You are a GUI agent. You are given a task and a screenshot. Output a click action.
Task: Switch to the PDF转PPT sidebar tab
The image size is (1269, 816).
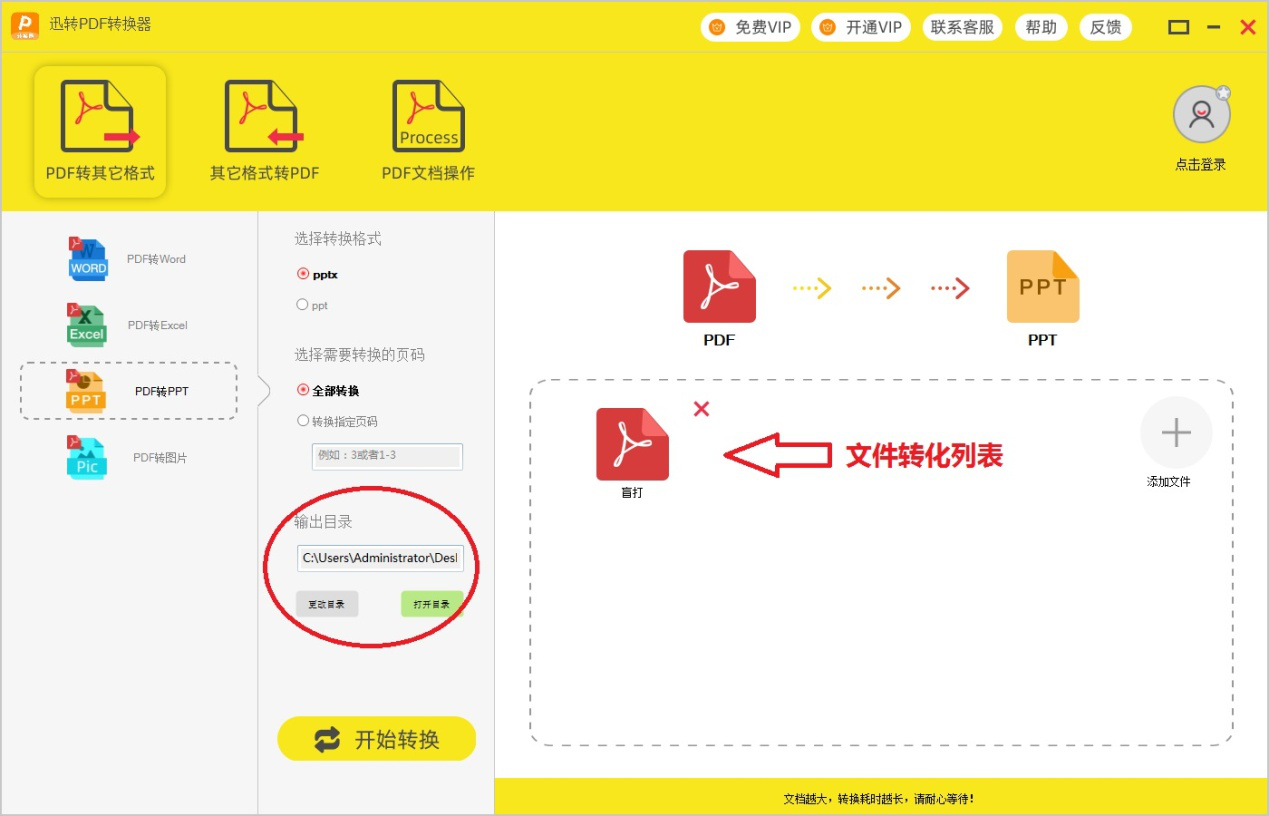pyautogui.click(x=127, y=391)
